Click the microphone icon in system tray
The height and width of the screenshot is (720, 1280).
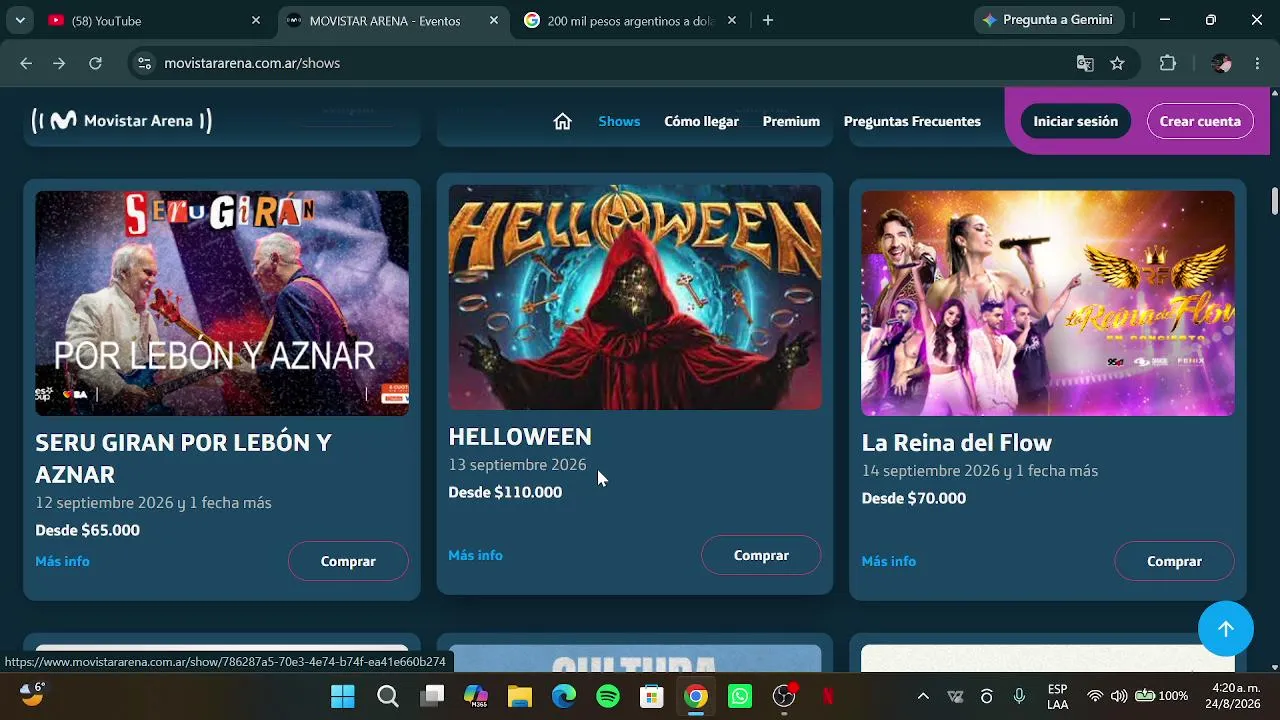(1019, 696)
